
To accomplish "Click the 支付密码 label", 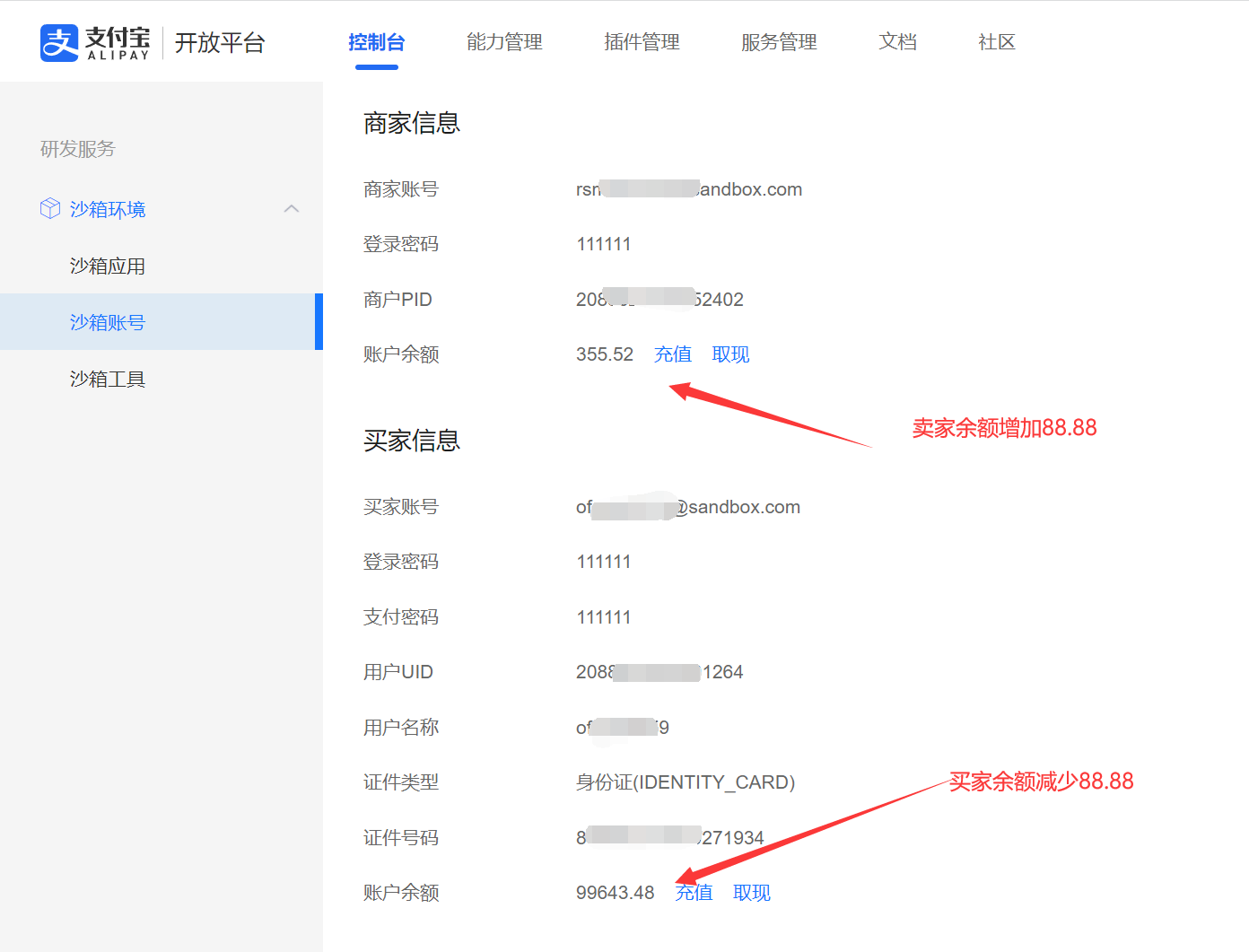I will [x=401, y=617].
